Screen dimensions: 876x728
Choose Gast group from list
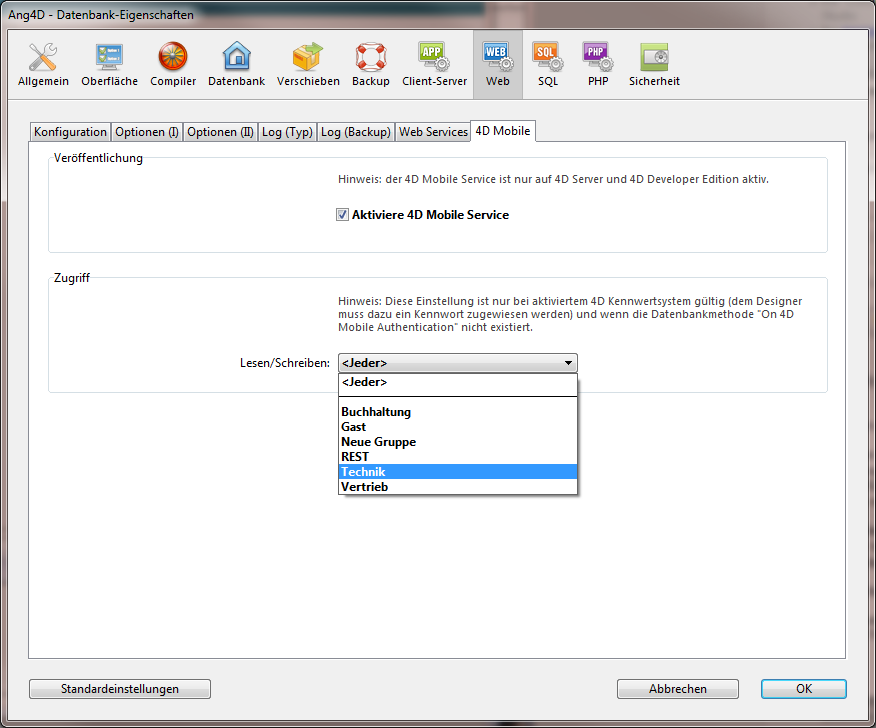(458, 427)
